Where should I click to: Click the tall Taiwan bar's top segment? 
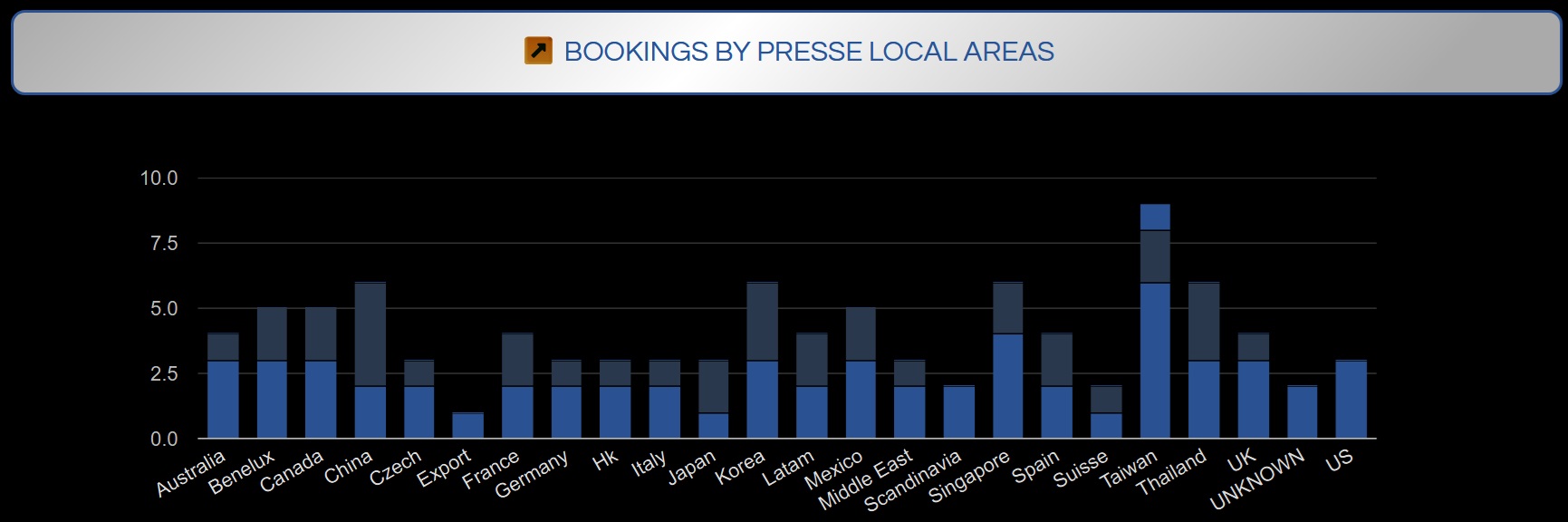pyautogui.click(x=1154, y=217)
